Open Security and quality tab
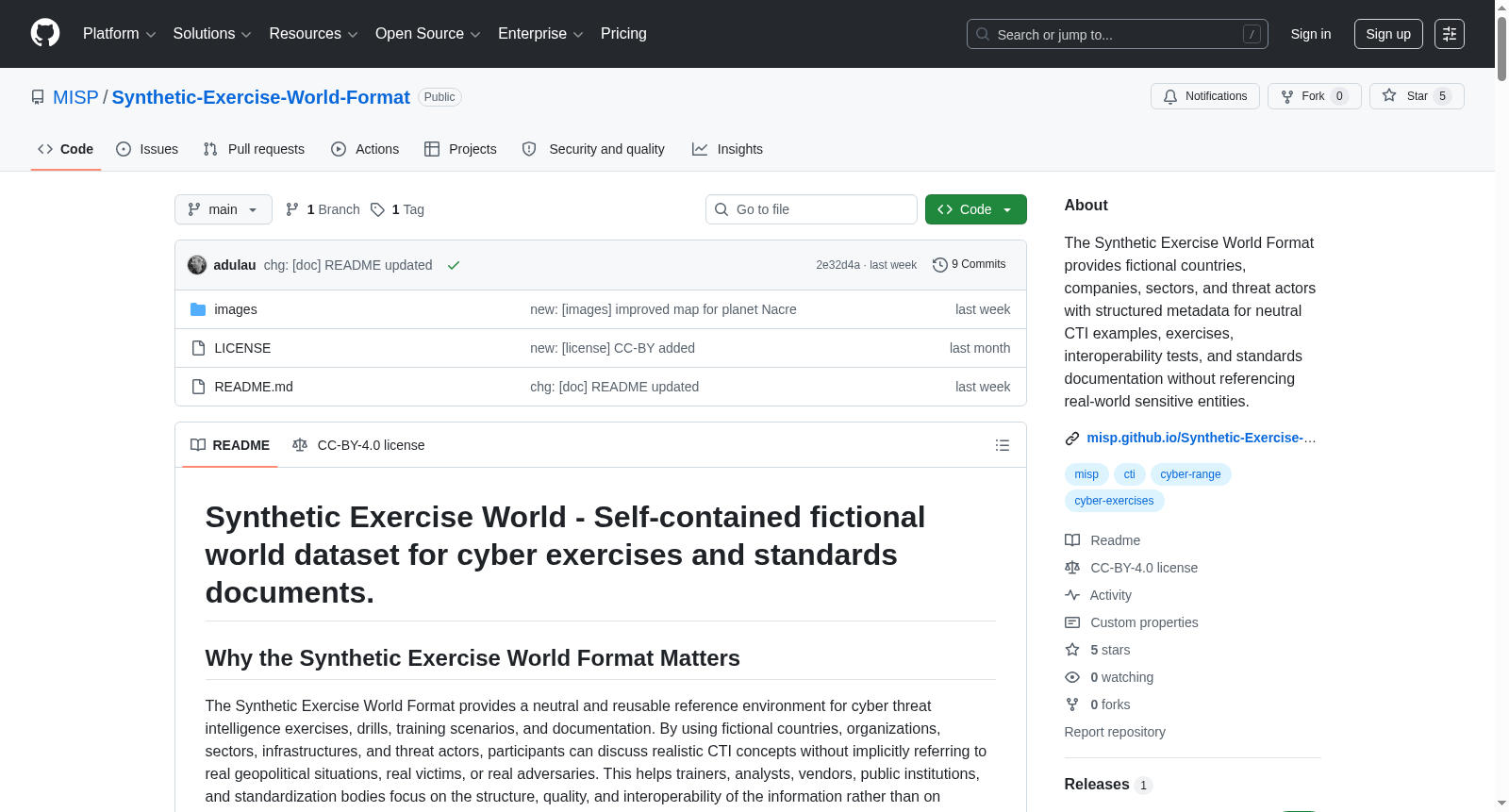Image resolution: width=1509 pixels, height=812 pixels. [x=593, y=149]
